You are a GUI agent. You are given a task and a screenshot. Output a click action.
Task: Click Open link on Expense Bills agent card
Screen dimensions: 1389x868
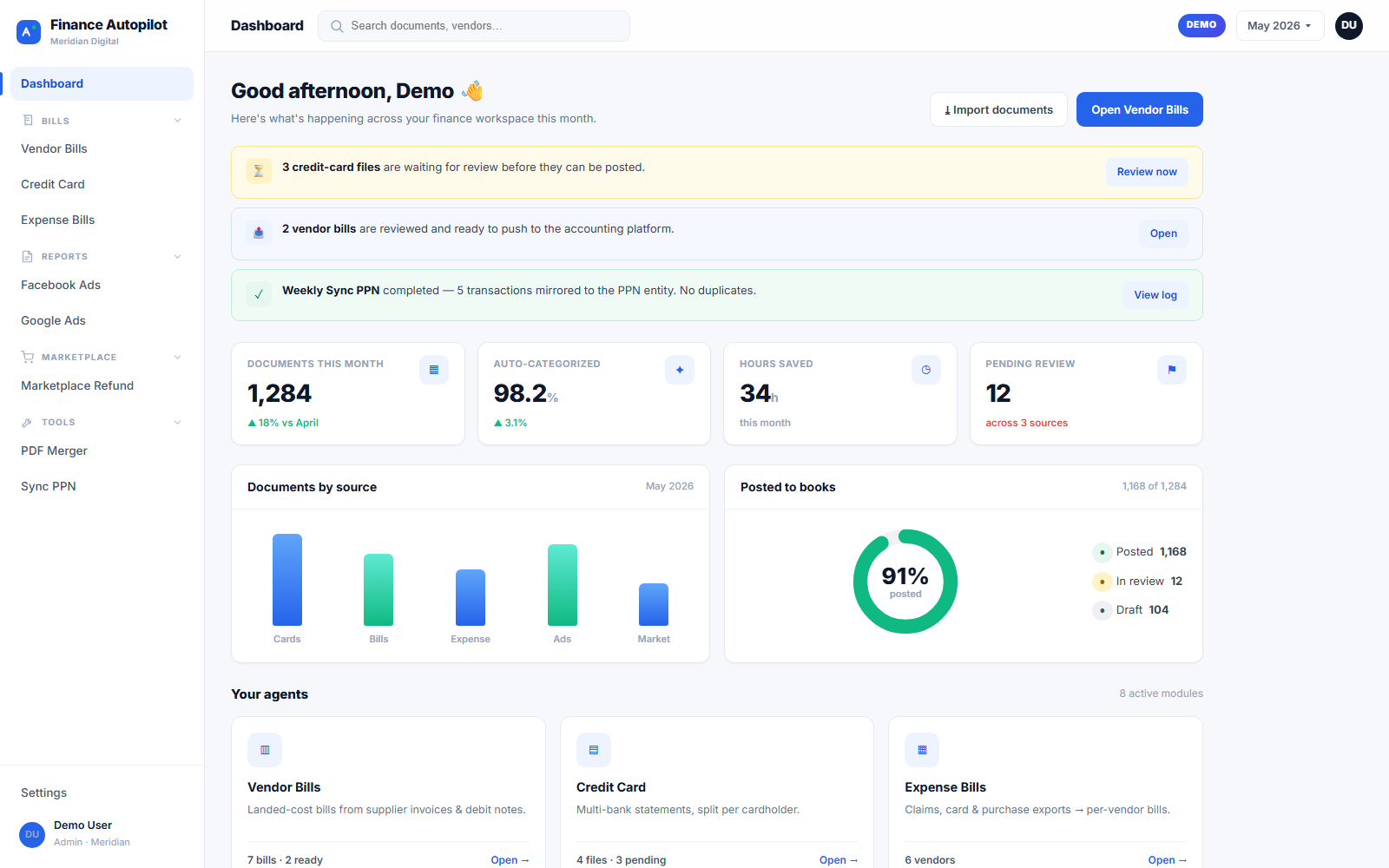click(1167, 860)
